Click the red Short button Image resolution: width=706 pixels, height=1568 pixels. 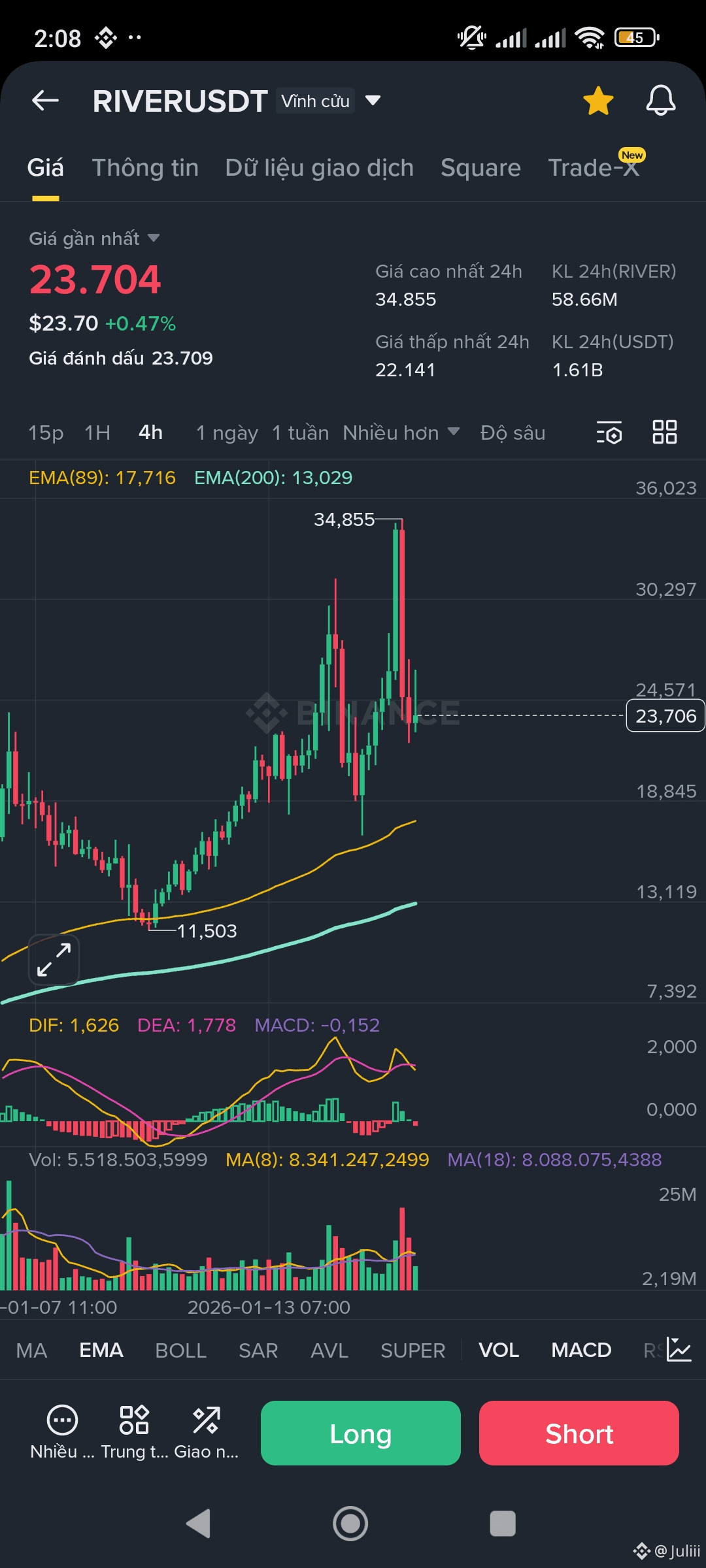tap(579, 1433)
